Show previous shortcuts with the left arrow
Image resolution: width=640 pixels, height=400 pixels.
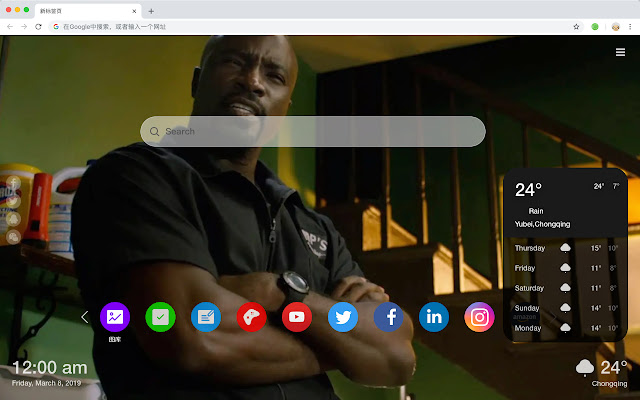click(84, 317)
